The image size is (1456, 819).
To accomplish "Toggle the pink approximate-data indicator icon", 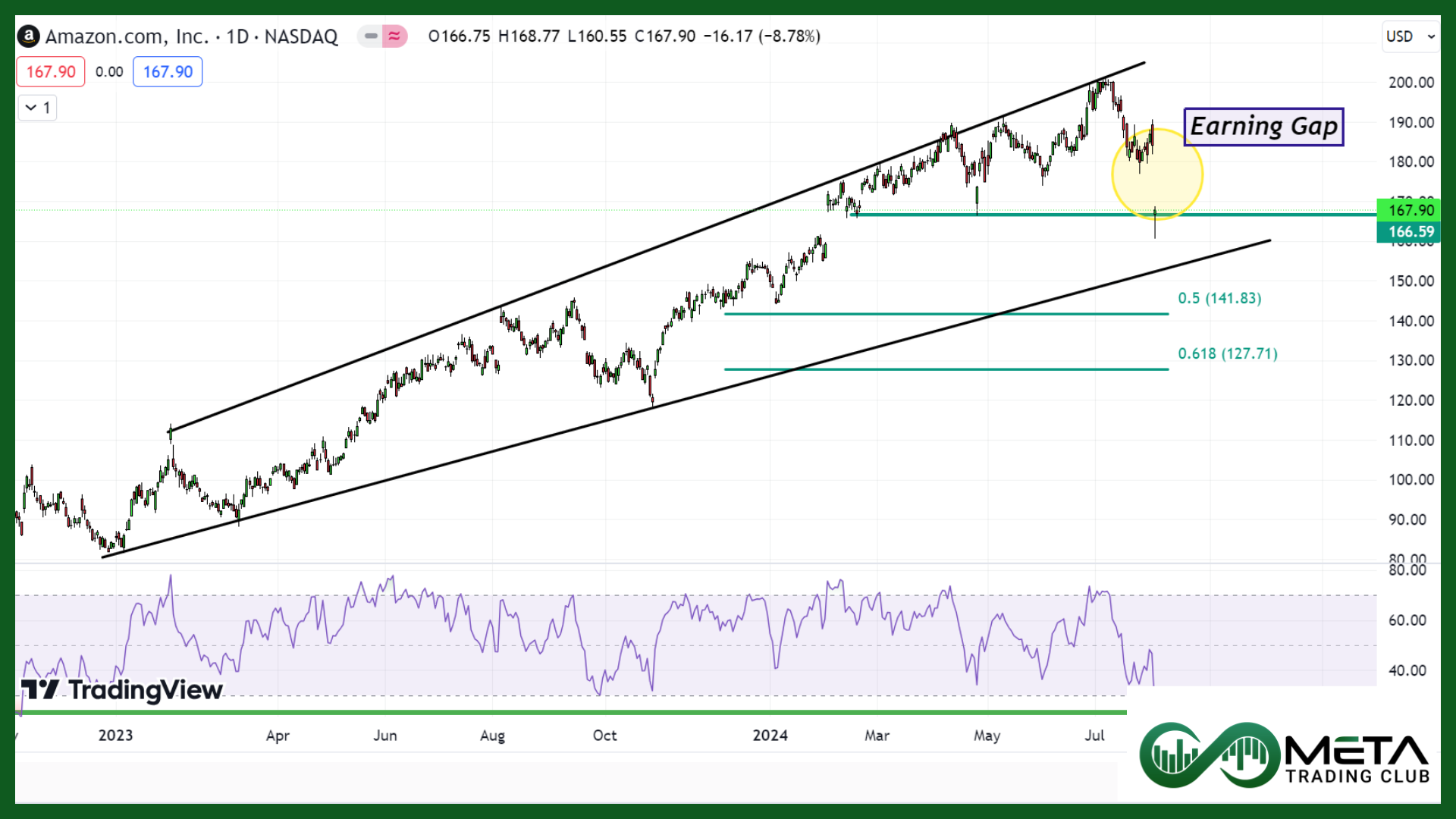I will [x=394, y=36].
